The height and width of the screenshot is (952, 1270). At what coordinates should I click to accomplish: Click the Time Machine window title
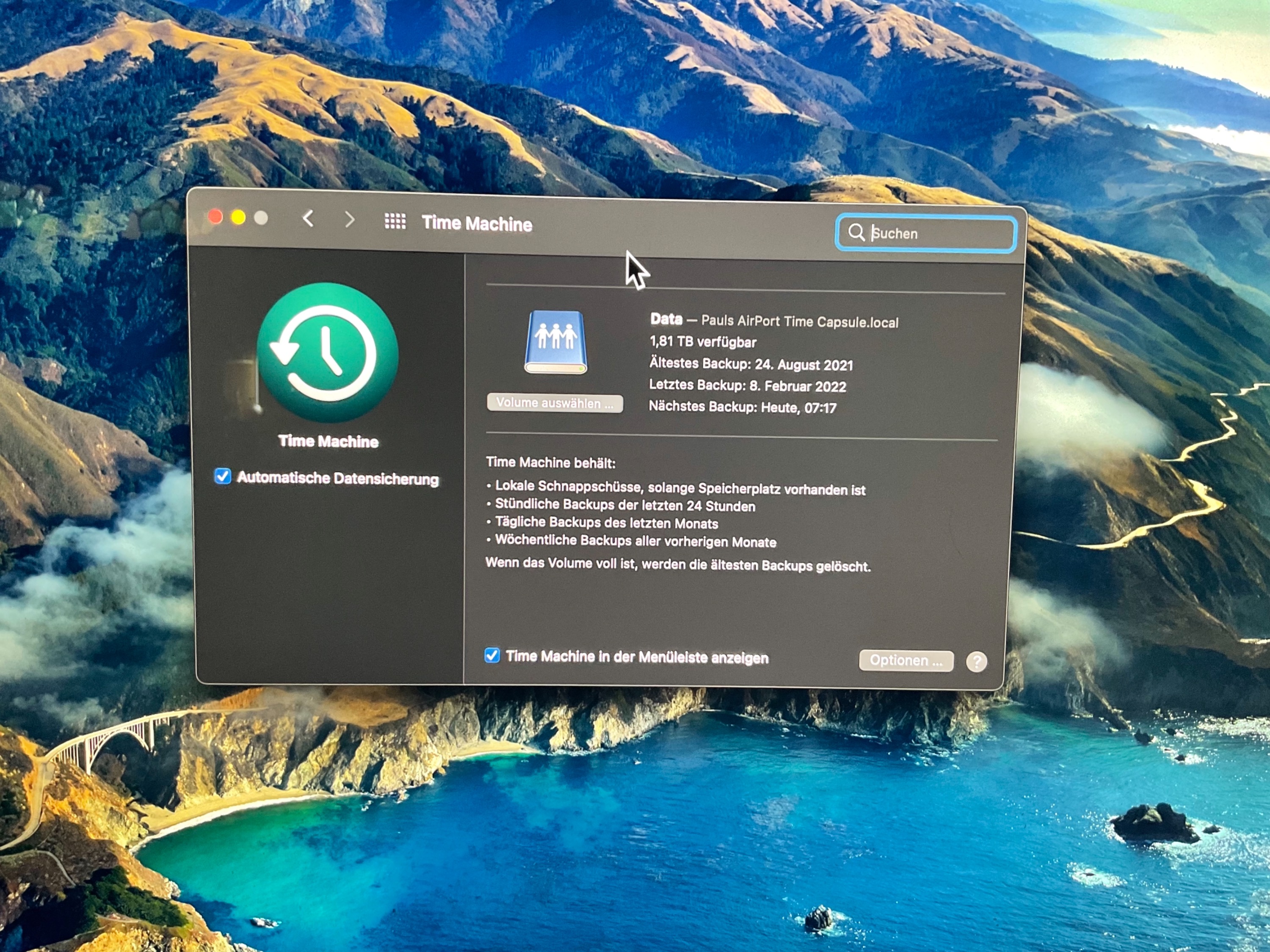point(477,224)
